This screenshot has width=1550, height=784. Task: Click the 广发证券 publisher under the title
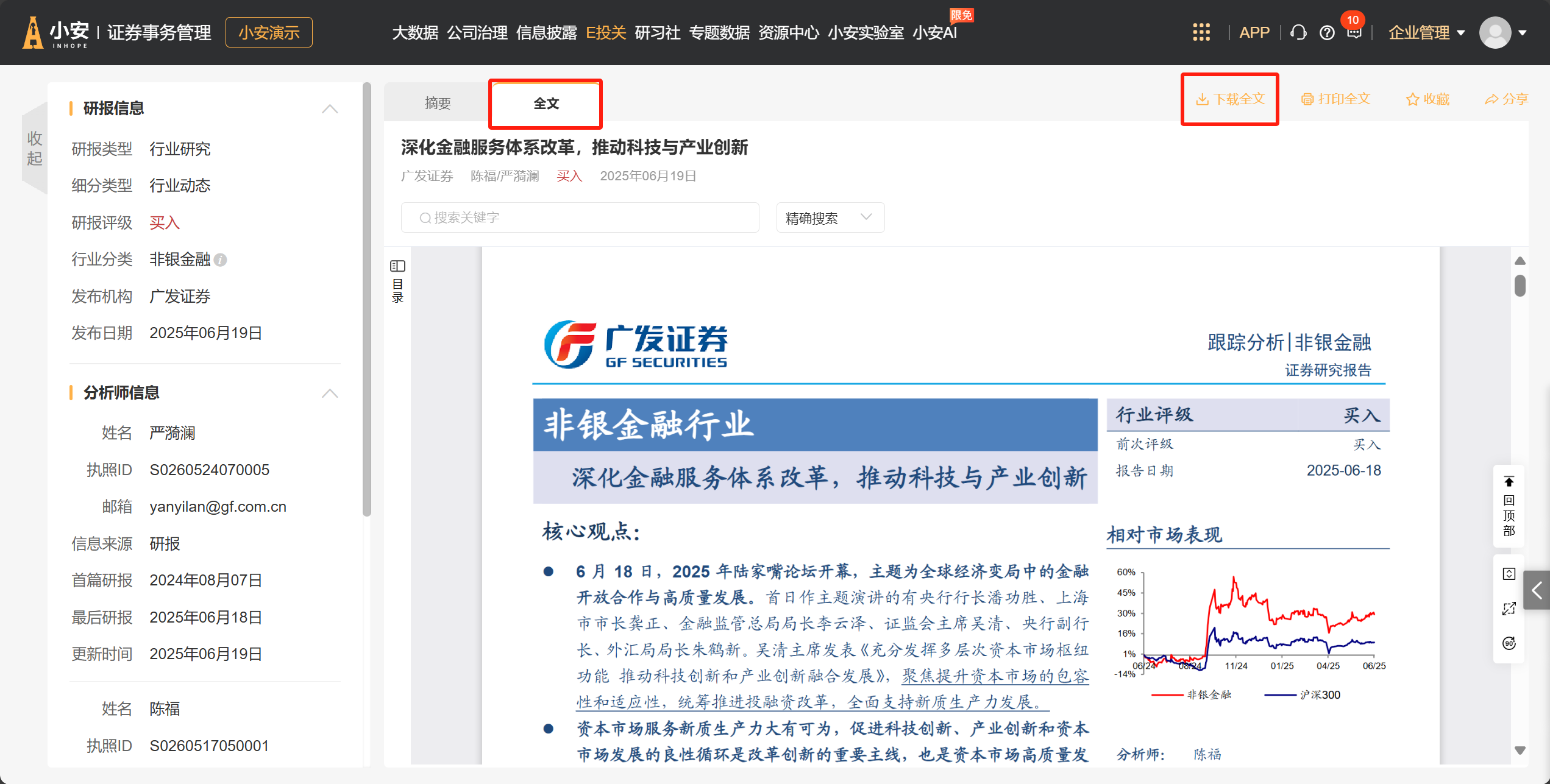(x=427, y=176)
